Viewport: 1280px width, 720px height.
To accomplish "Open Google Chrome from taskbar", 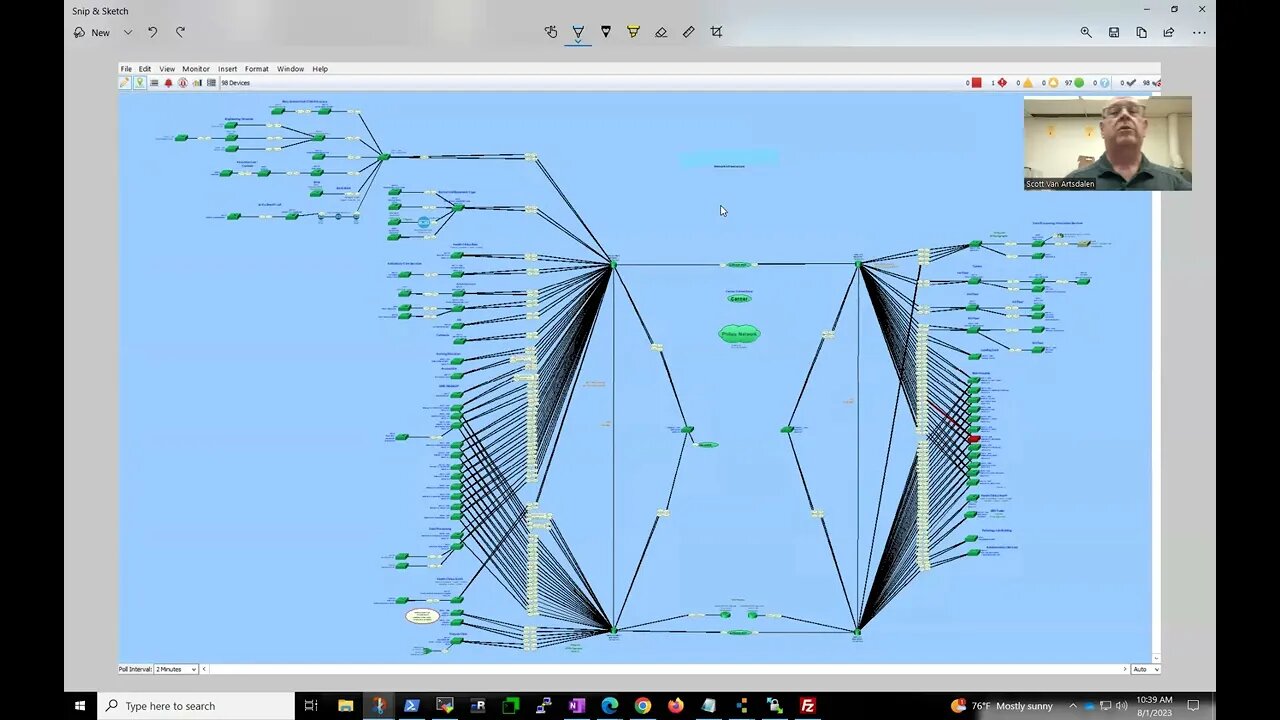I will (642, 705).
